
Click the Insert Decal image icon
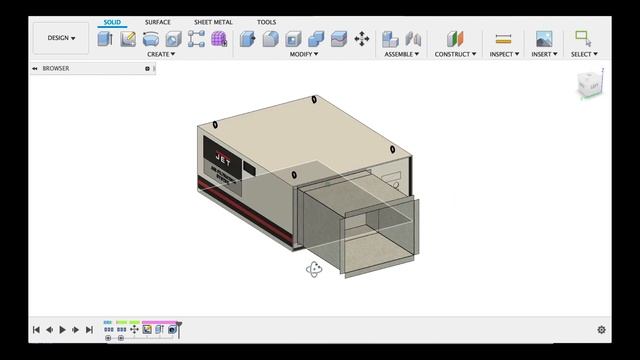click(544, 39)
